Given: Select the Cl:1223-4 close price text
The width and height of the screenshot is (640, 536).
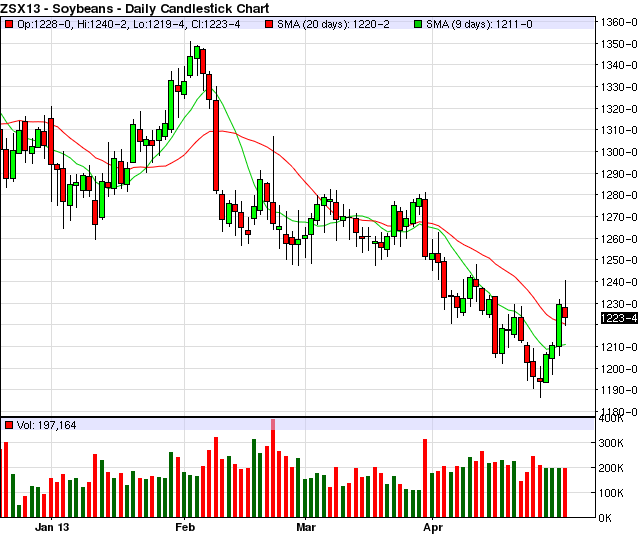Looking at the screenshot, I should pyautogui.click(x=216, y=24).
